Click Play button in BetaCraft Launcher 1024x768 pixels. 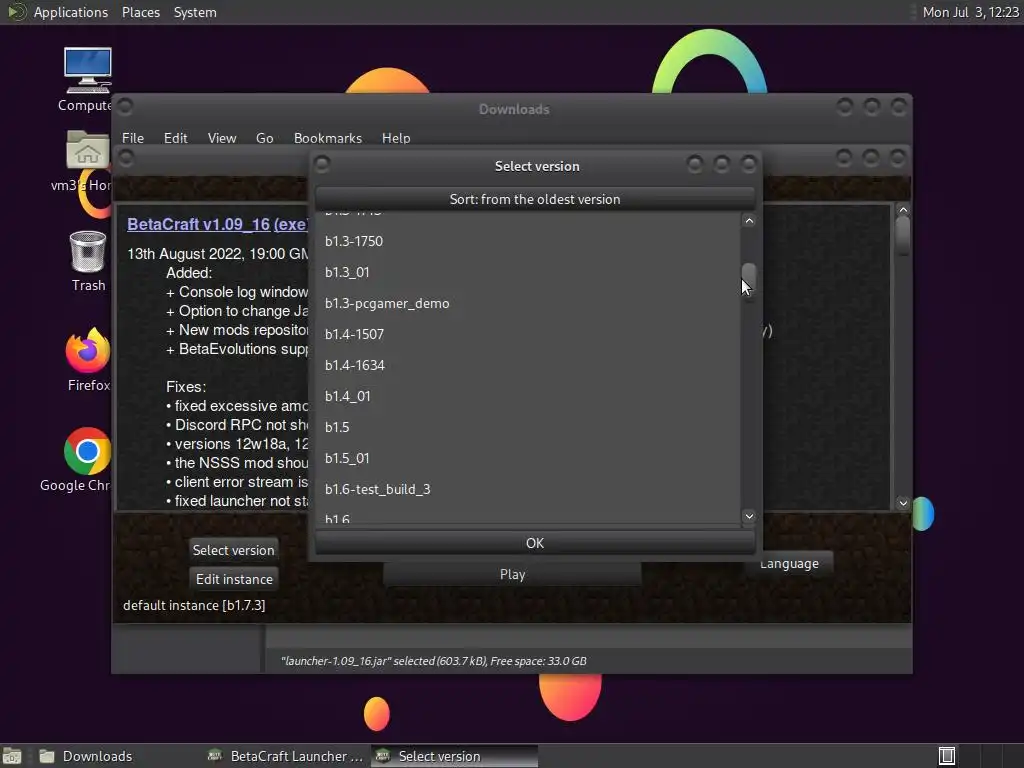(512, 574)
